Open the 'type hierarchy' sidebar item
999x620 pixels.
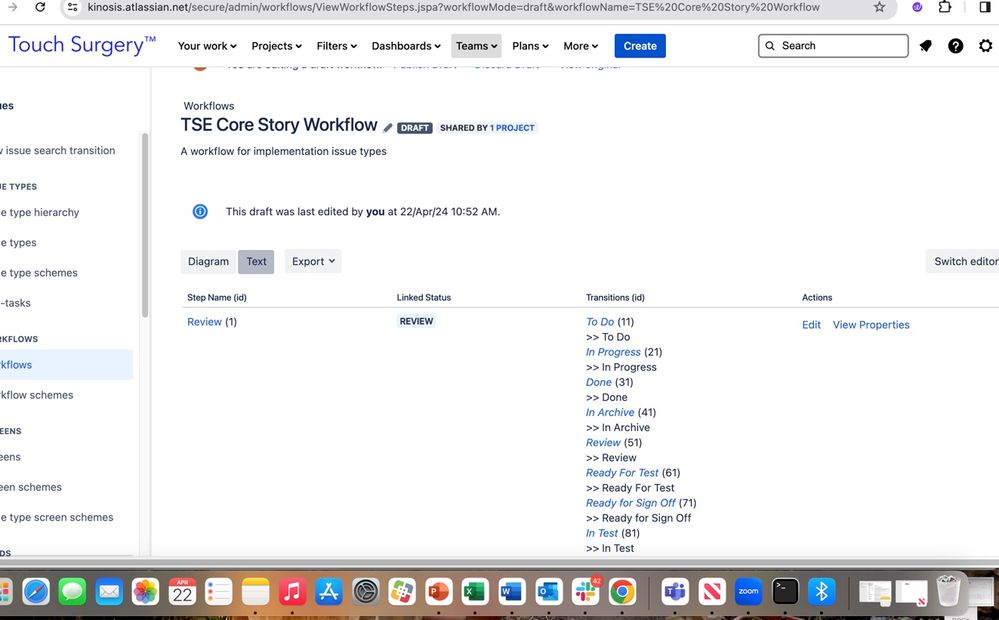point(41,212)
